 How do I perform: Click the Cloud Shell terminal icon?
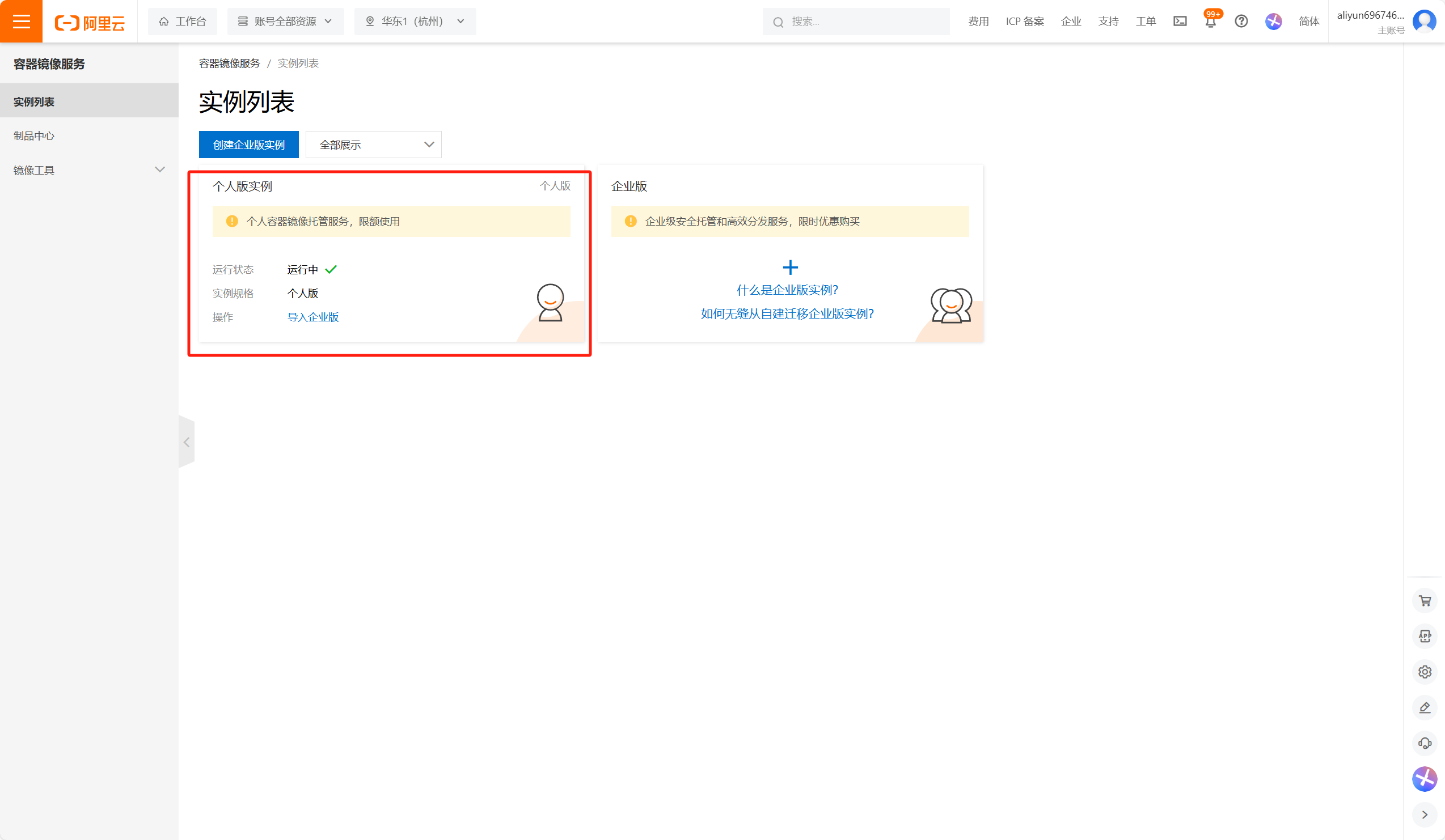(x=1180, y=21)
